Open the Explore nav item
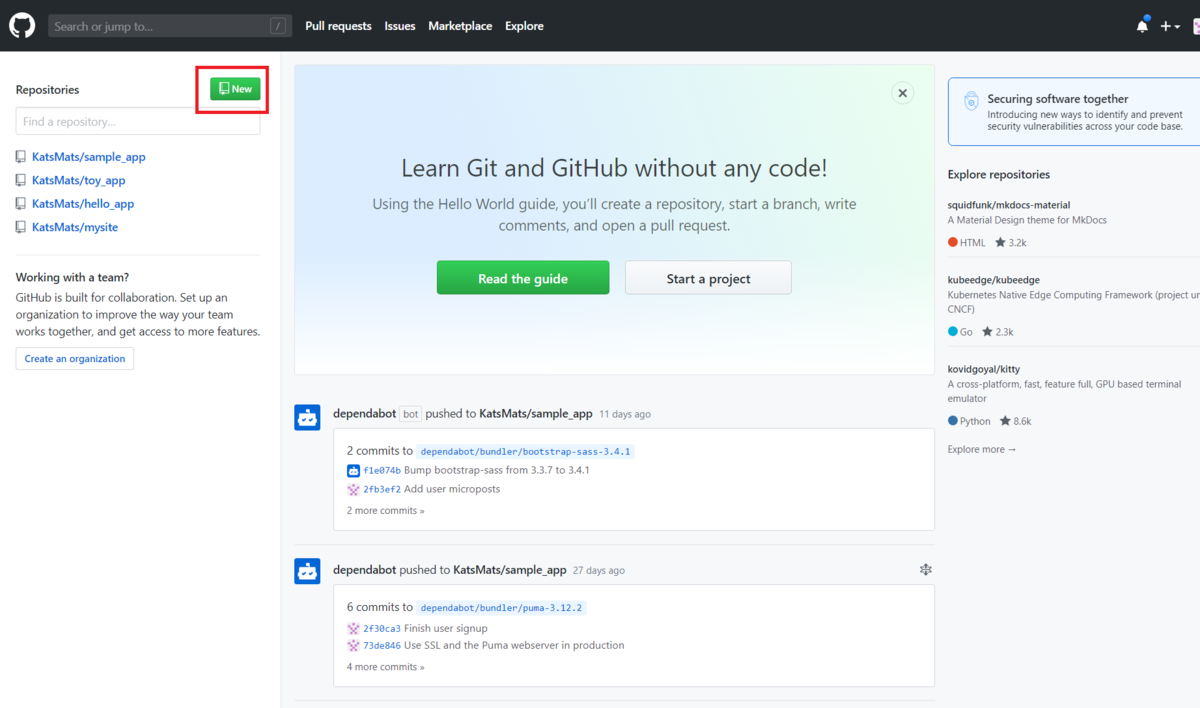The height and width of the screenshot is (708, 1200). (x=524, y=26)
